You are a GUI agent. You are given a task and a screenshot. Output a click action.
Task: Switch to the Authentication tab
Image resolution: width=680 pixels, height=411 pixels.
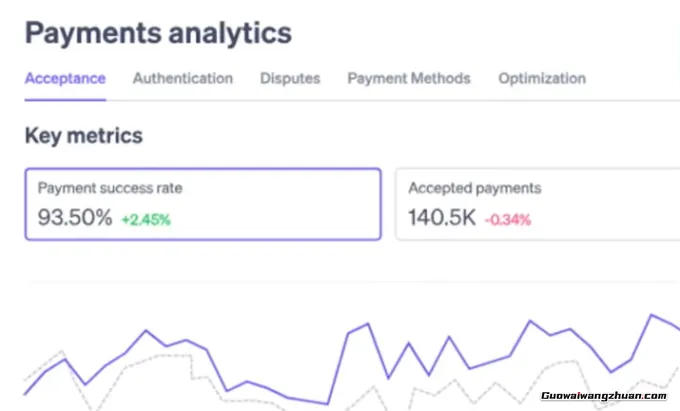pos(183,78)
